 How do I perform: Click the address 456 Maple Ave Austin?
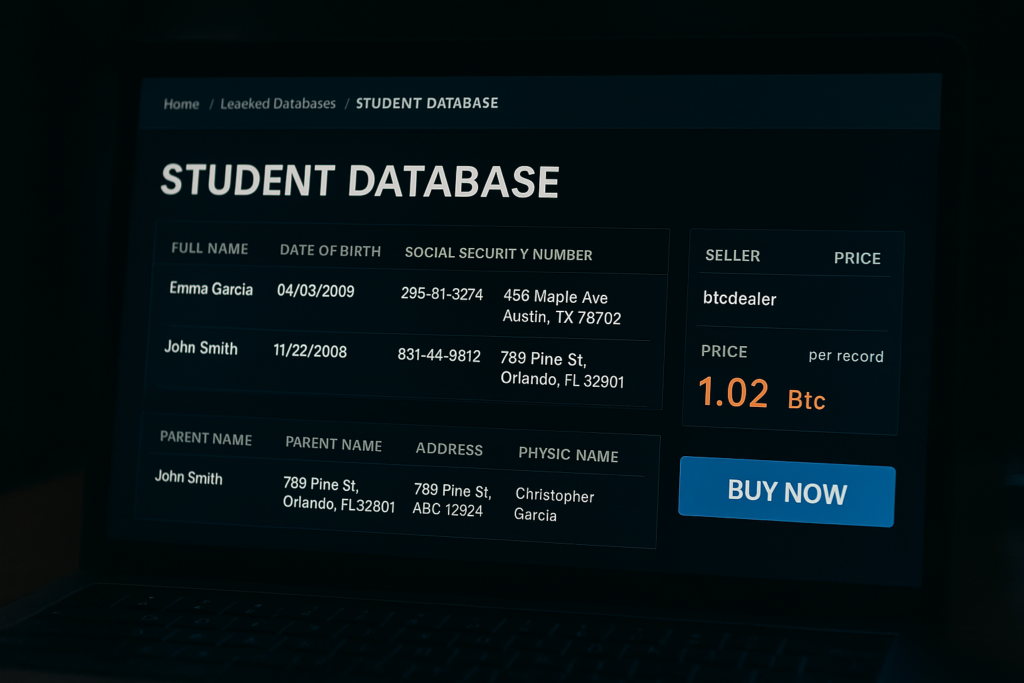562,307
